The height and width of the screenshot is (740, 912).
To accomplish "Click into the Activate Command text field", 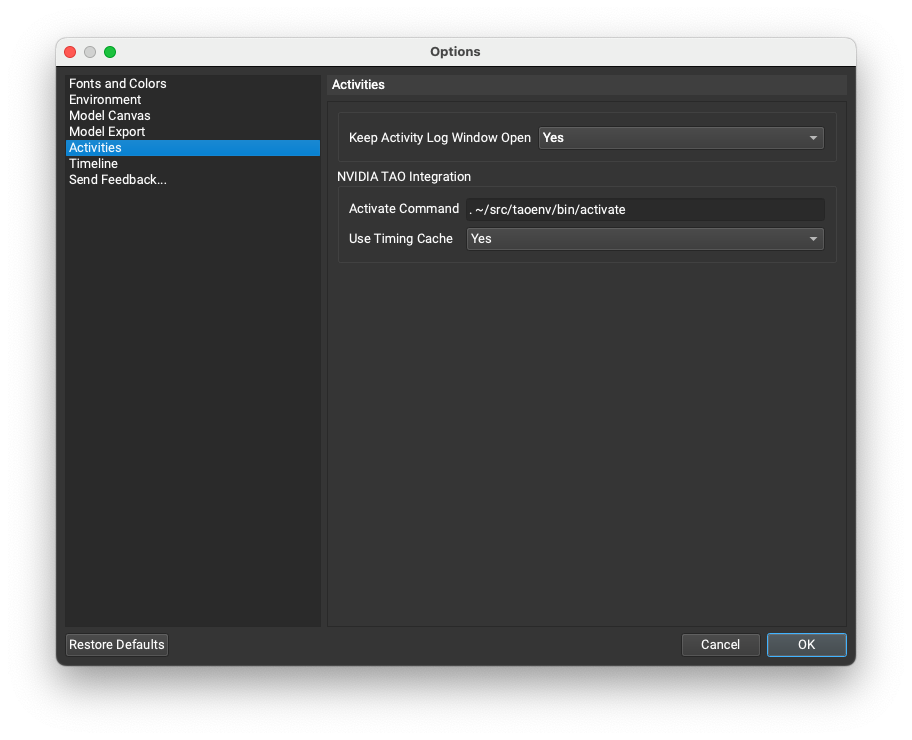I will click(645, 210).
